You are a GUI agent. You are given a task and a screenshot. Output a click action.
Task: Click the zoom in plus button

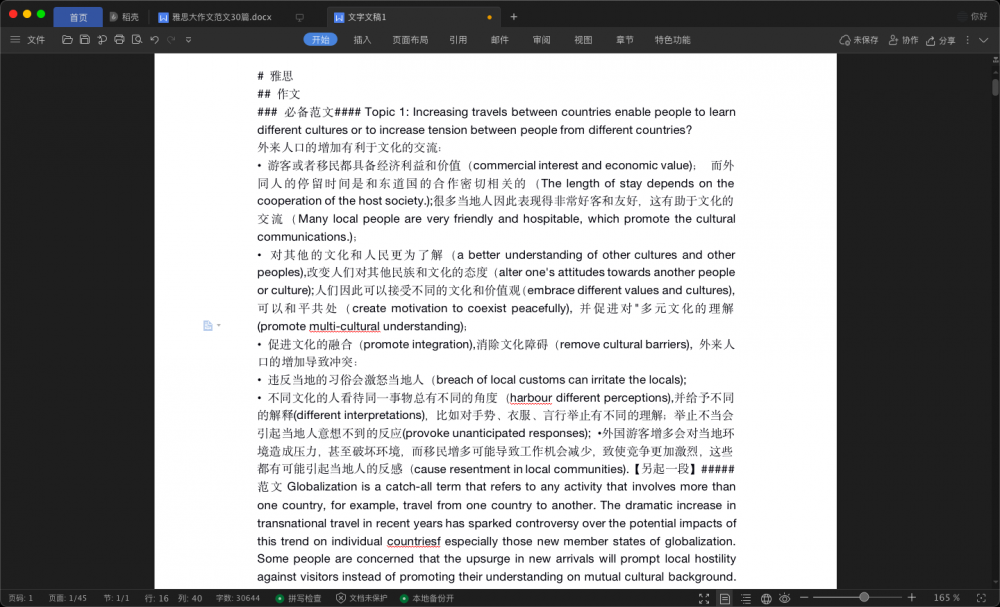tap(912, 598)
